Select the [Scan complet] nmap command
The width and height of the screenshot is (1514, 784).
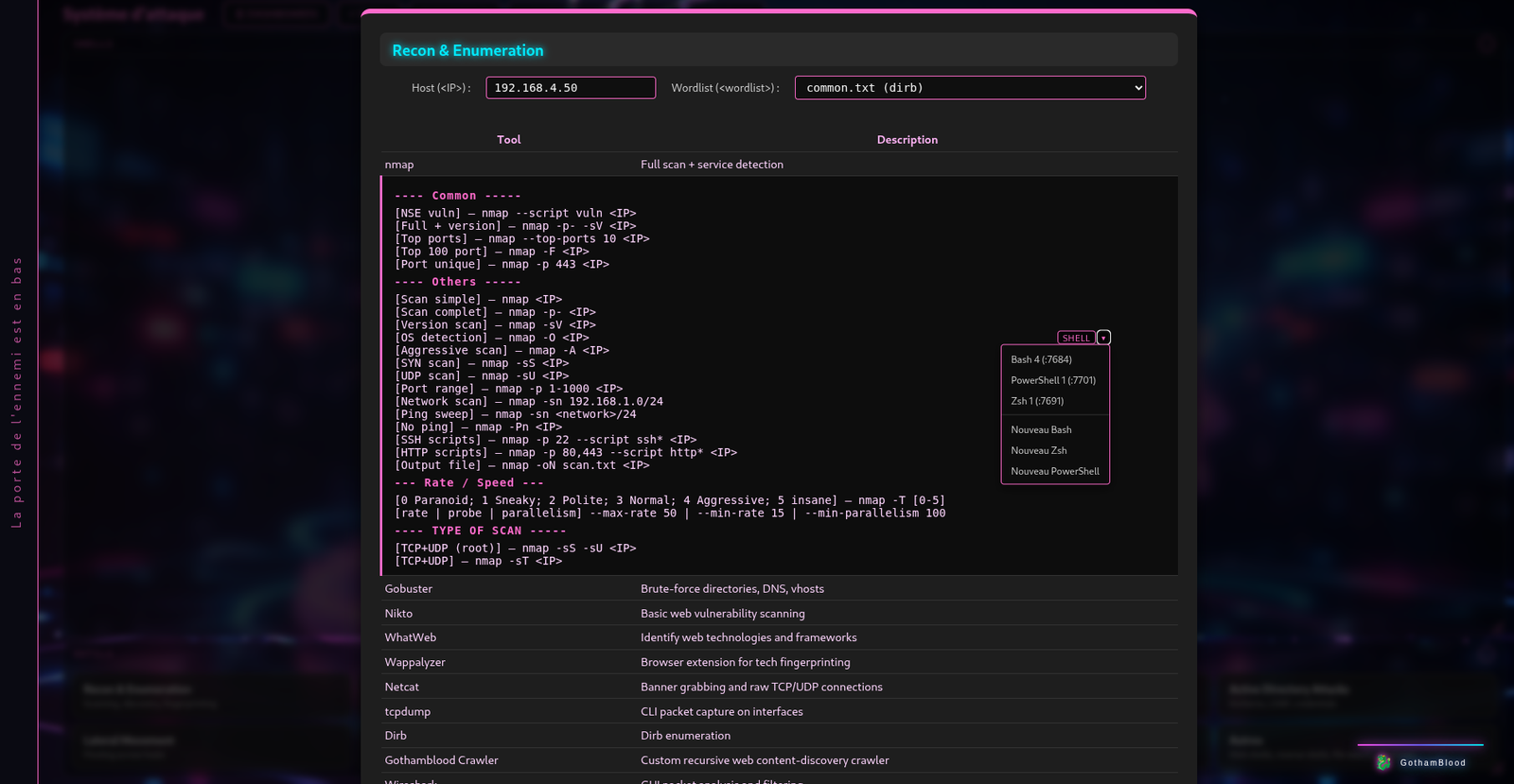tap(496, 312)
